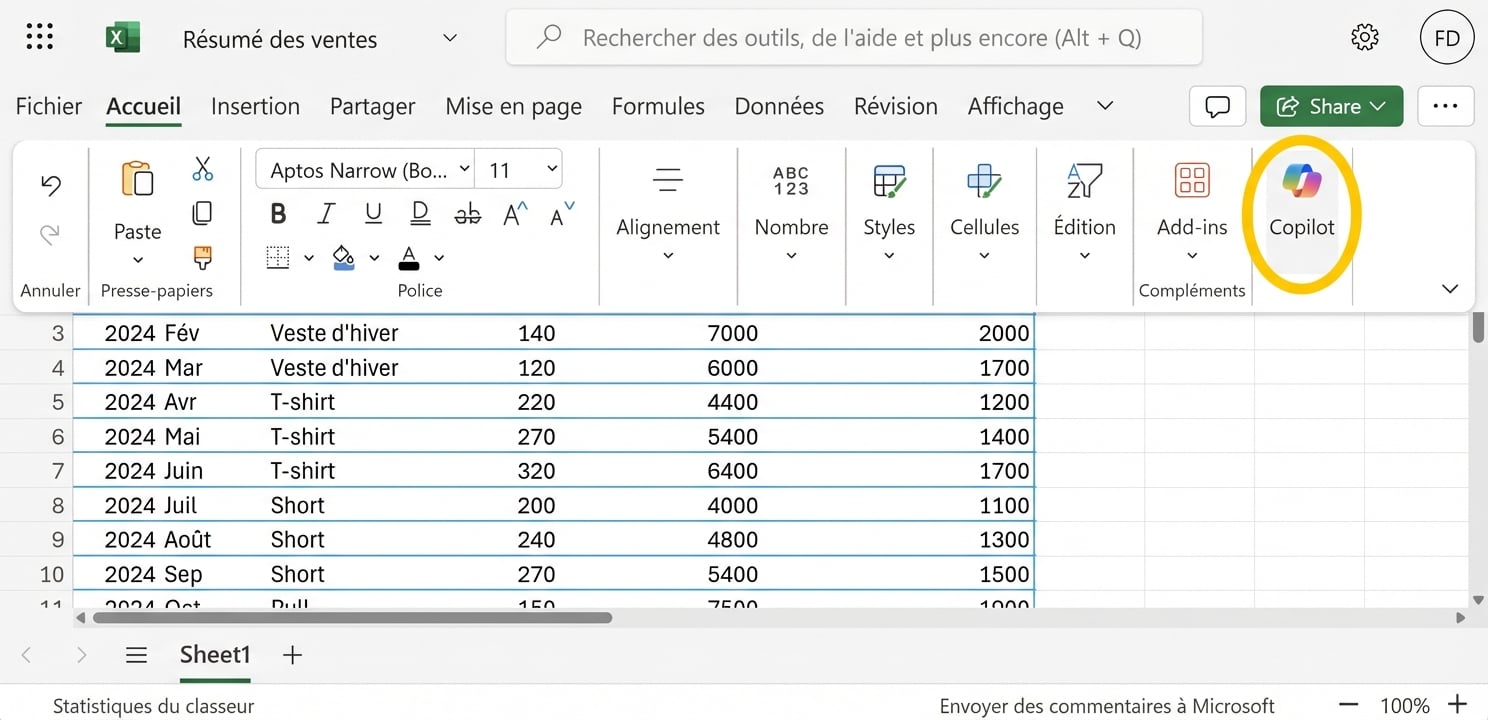Click the green Share button
The height and width of the screenshot is (720, 1488).
pyautogui.click(x=1331, y=106)
